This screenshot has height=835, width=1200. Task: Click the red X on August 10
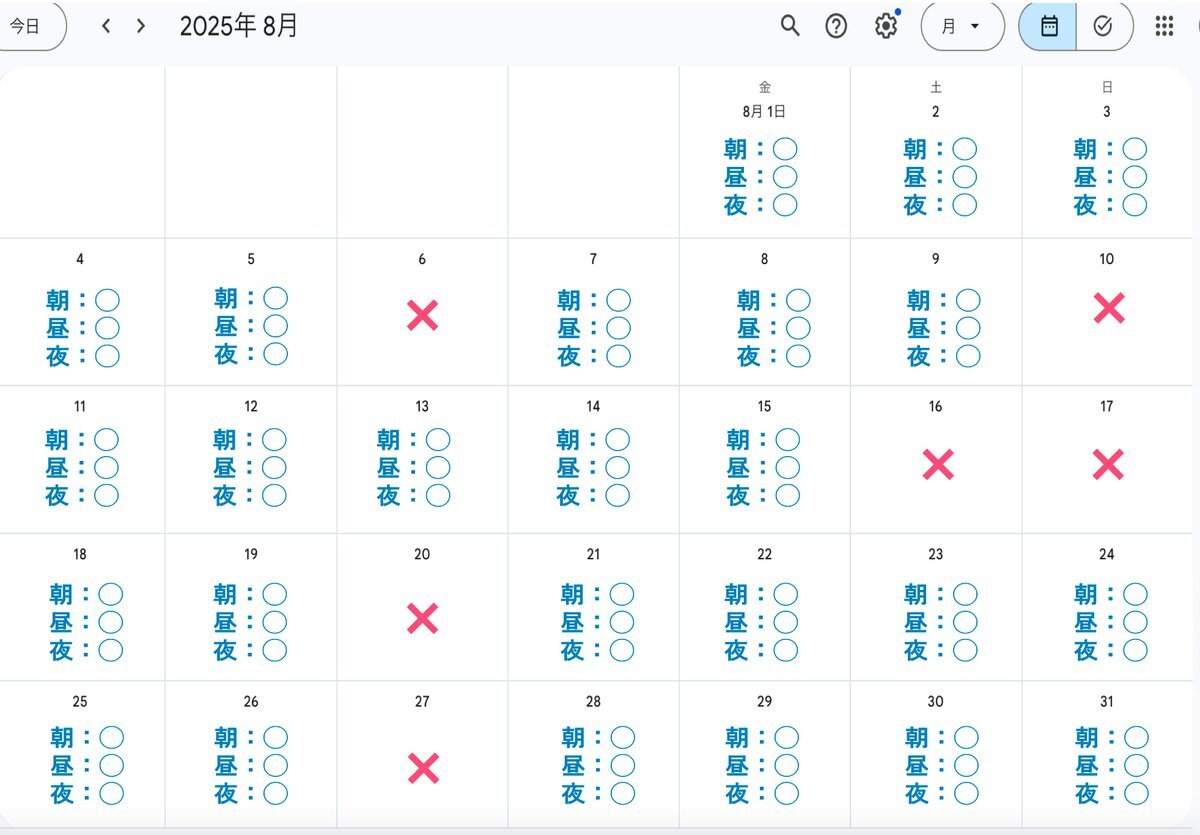(x=1108, y=308)
